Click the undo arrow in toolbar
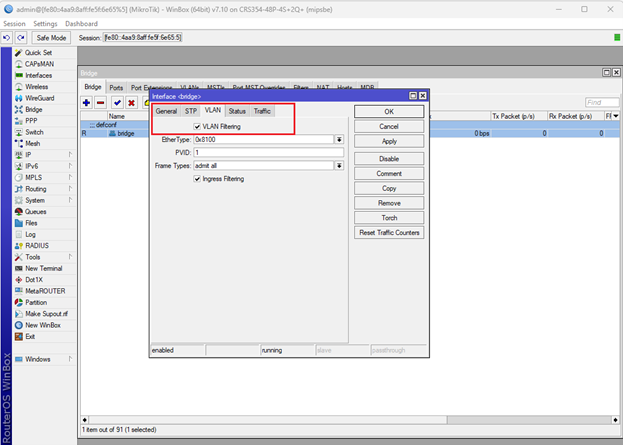This screenshot has height=445, width=623. tap(7, 38)
